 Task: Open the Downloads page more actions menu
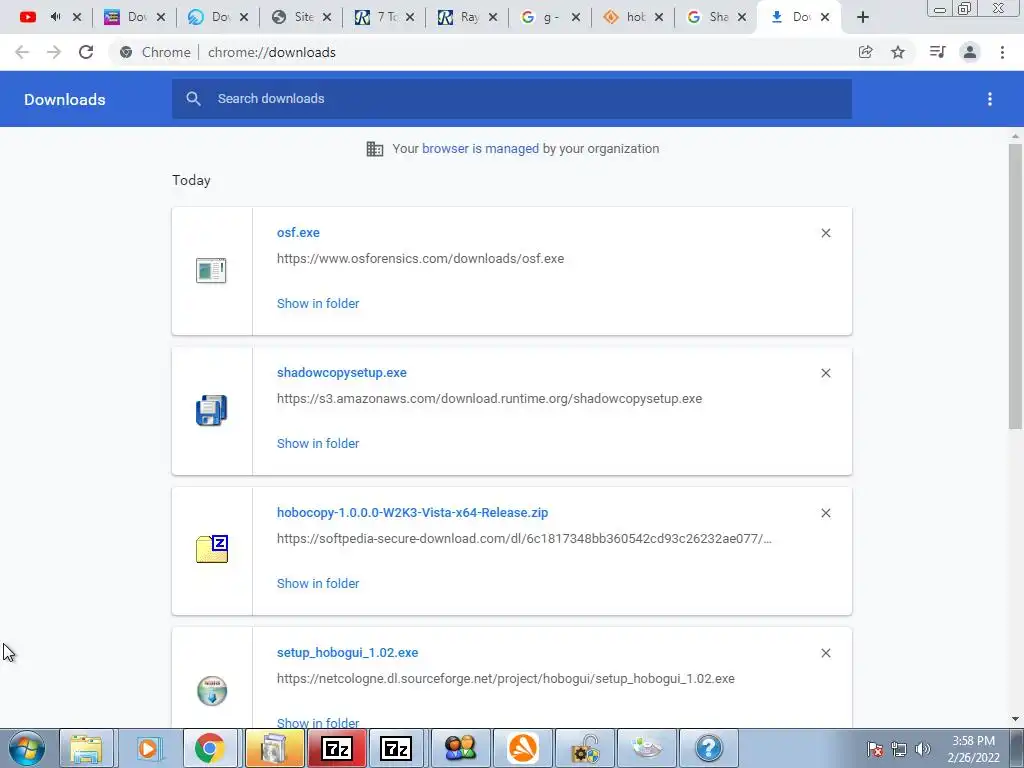tap(989, 99)
